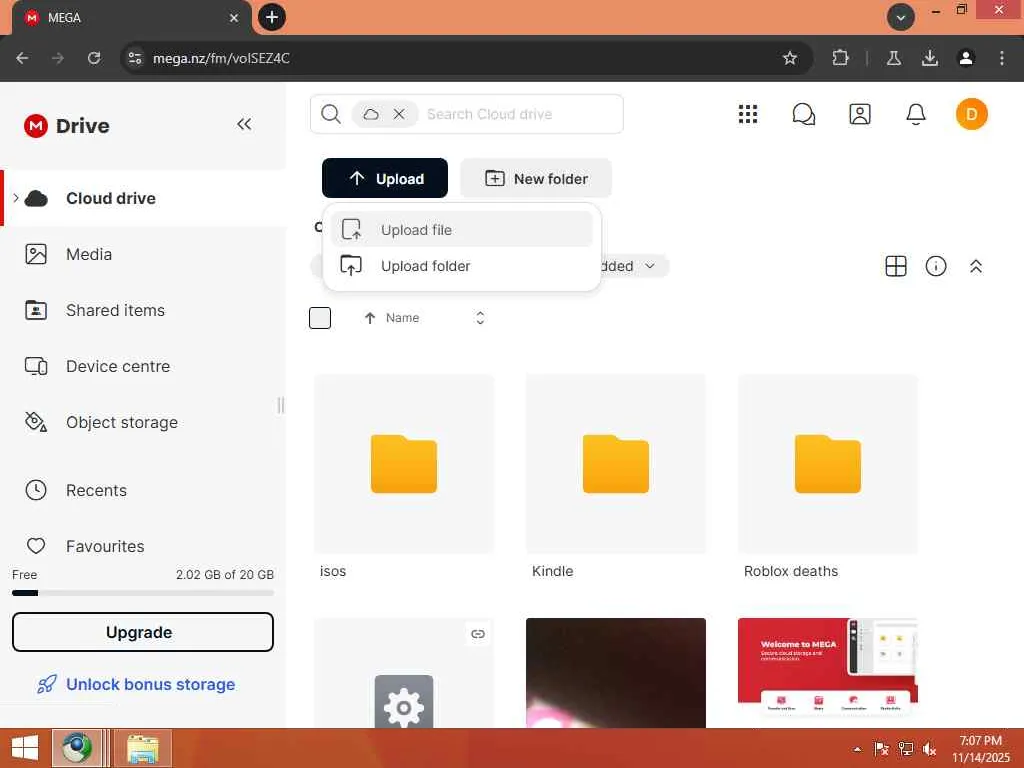This screenshot has width=1024, height=768.
Task: Click the Upload button
Action: [x=385, y=178]
